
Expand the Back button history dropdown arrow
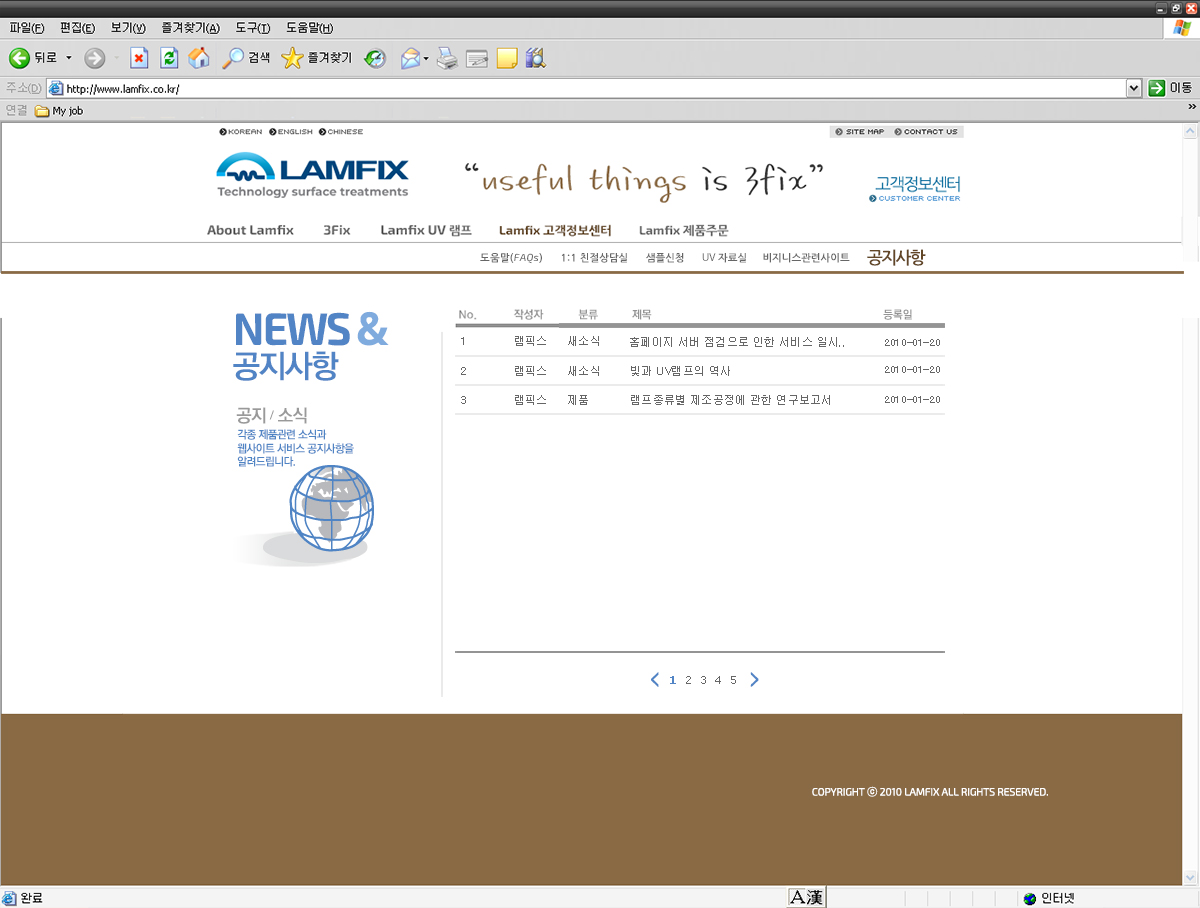coord(69,58)
